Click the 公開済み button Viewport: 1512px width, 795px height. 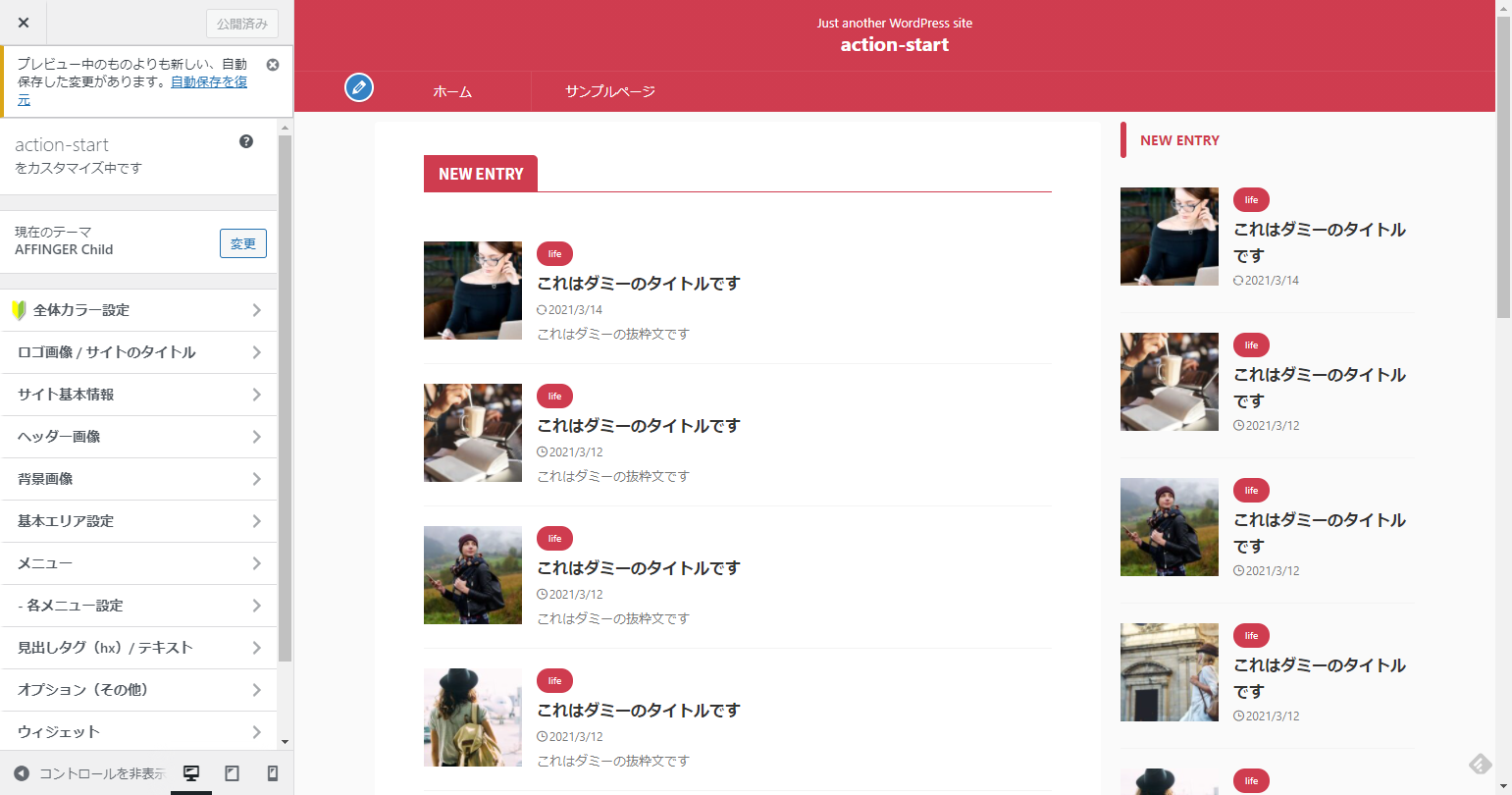pos(242,24)
